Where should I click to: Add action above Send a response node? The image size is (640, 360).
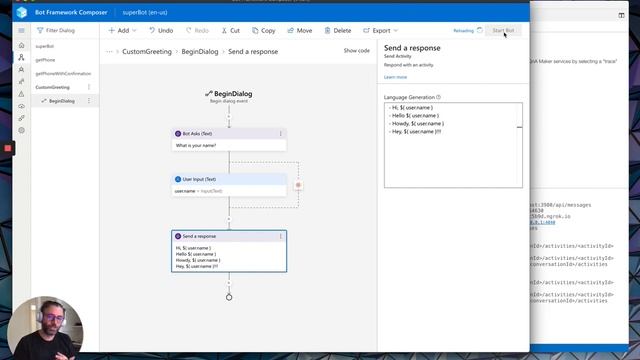pyautogui.click(x=229, y=219)
